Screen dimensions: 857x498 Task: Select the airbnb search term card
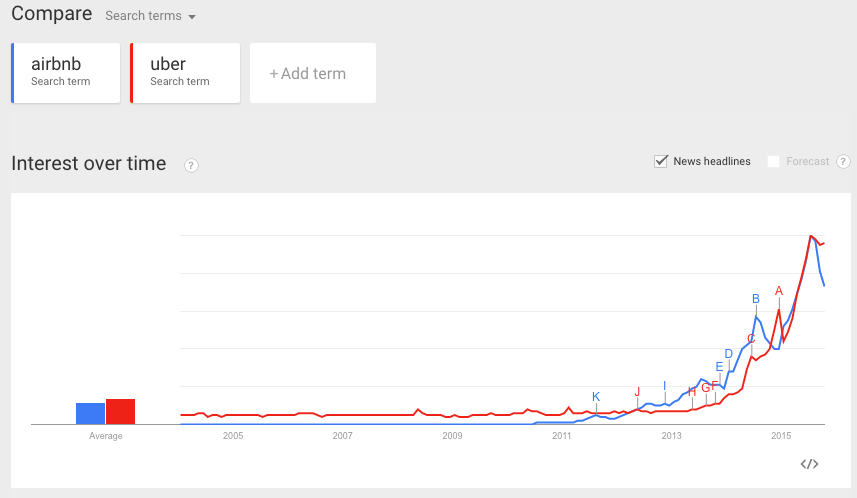(66, 72)
